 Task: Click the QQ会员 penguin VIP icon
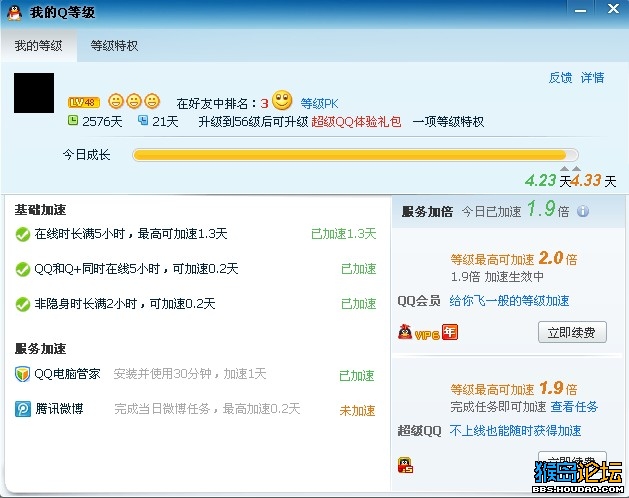[405, 332]
